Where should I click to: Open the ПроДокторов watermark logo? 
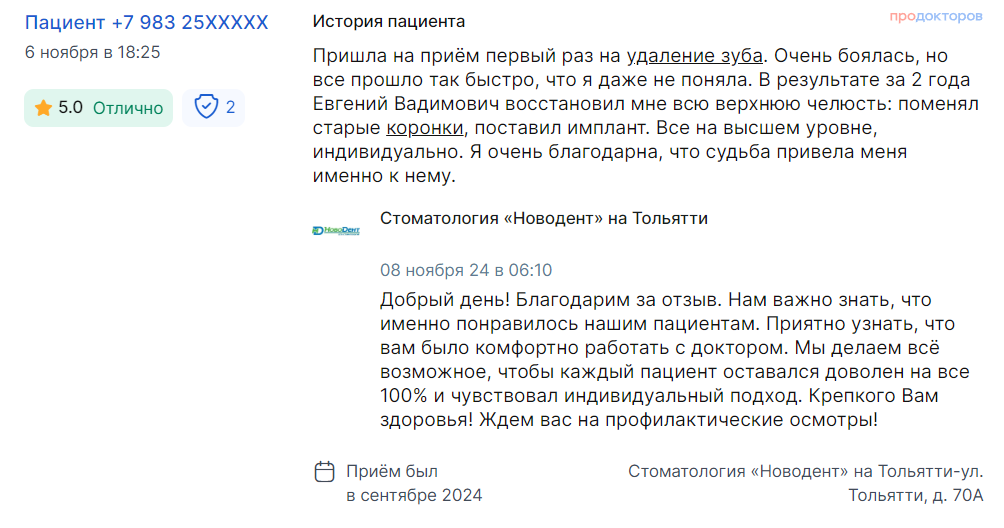[x=935, y=16]
